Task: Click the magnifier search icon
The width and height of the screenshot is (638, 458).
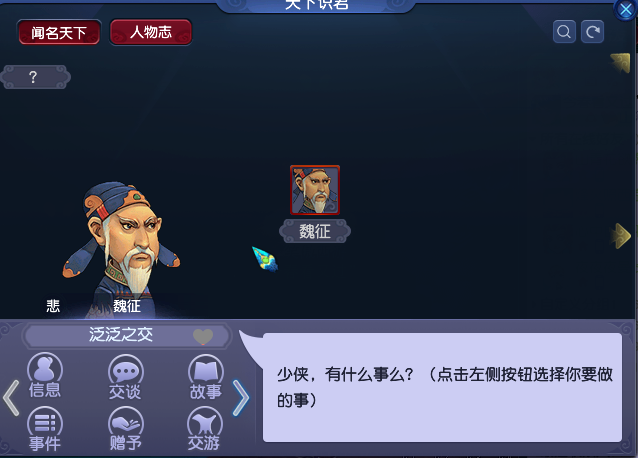Action: (564, 31)
